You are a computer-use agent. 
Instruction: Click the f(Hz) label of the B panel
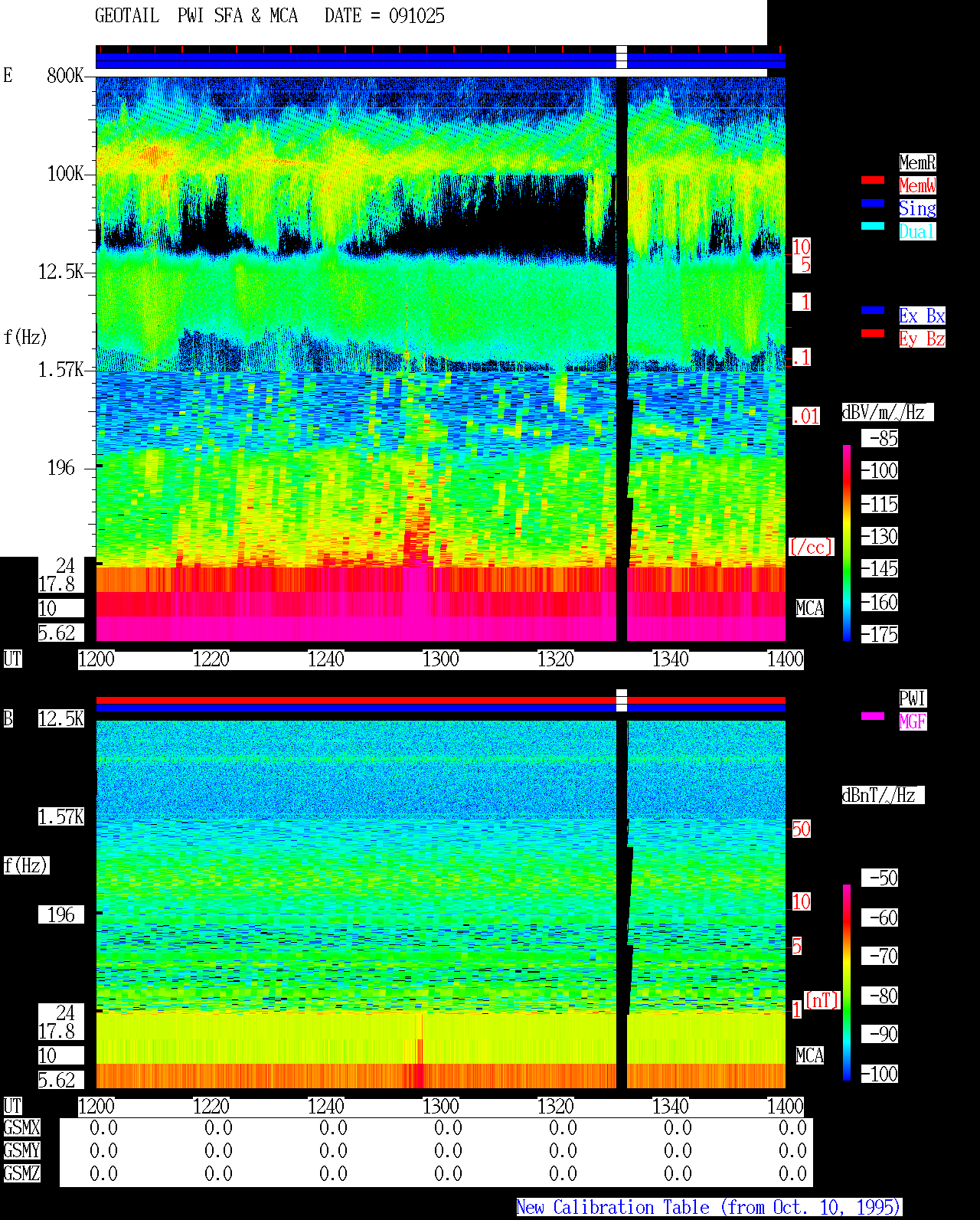pos(25,865)
